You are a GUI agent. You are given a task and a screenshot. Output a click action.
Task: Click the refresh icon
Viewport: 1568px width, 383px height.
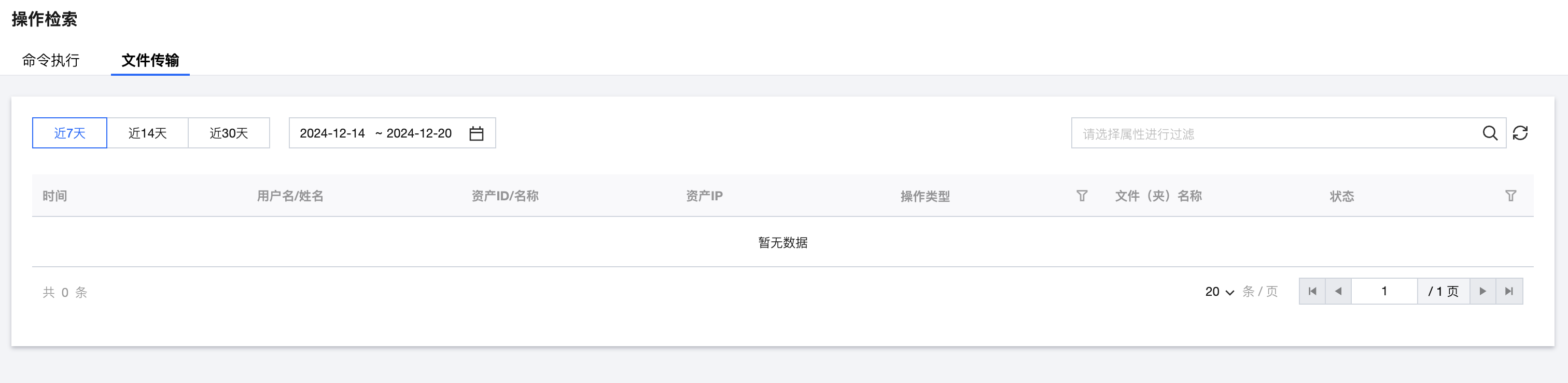point(1520,133)
